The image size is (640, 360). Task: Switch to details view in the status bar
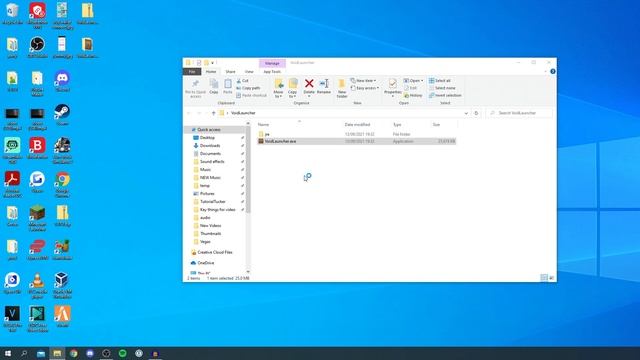(544, 278)
